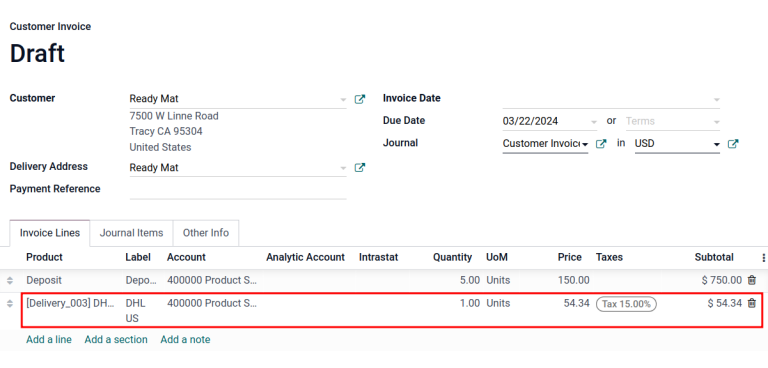Expand the Customer dropdown
This screenshot has height=368, width=768.
[343, 99]
